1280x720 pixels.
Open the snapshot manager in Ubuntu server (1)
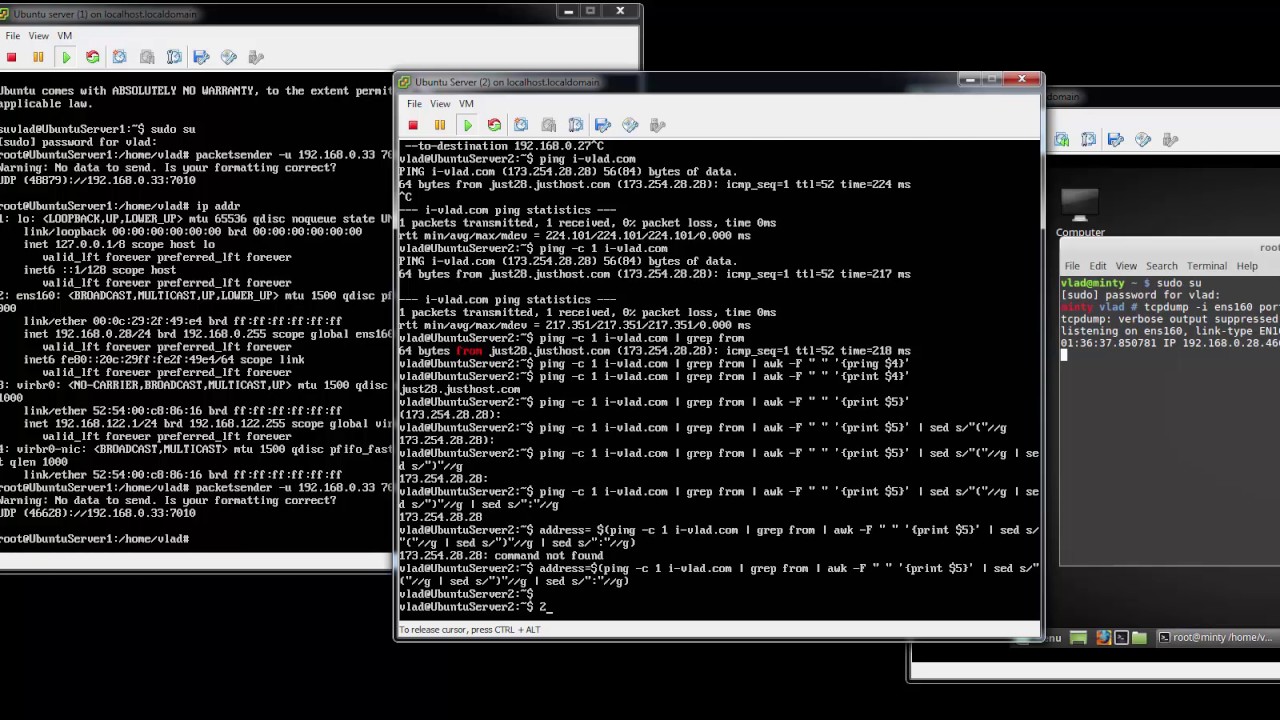pyautogui.click(x=174, y=57)
